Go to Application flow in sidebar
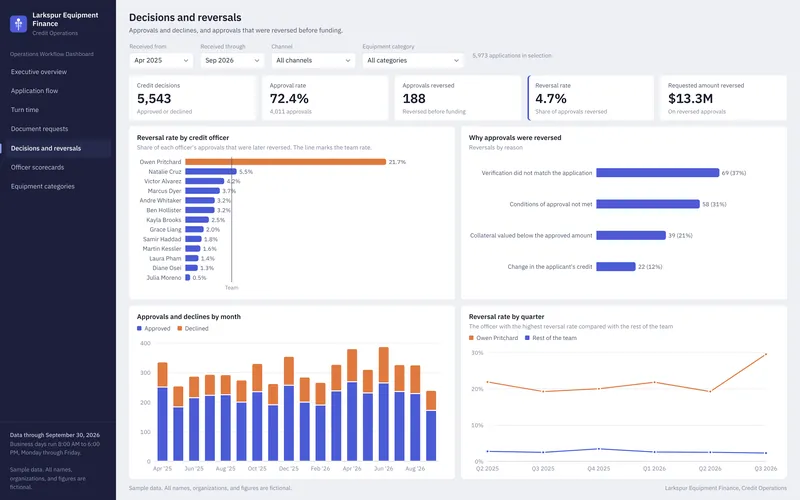 [34, 91]
